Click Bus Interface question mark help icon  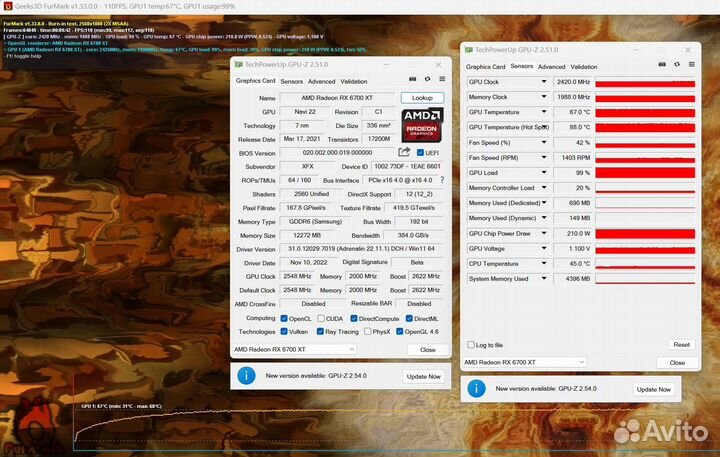(442, 180)
